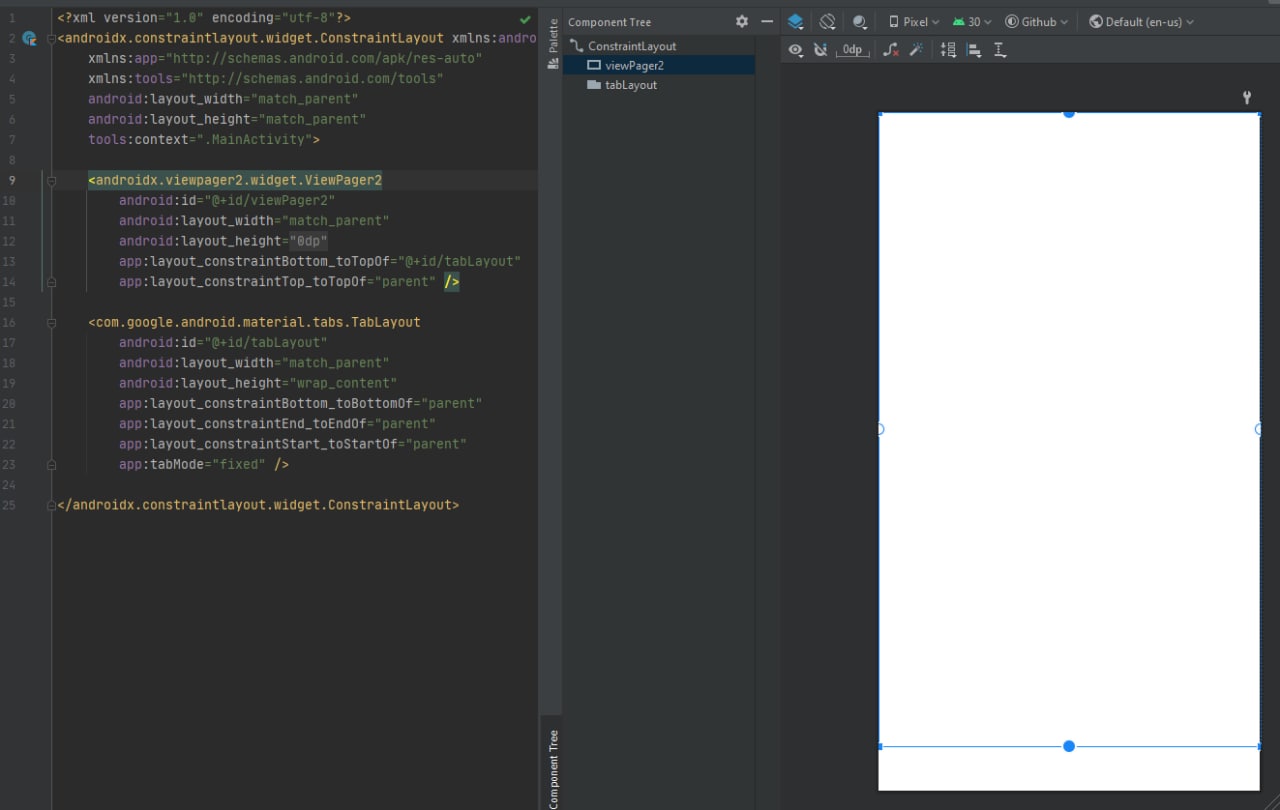Open view options eye icon
This screenshot has height=810, width=1280.
pos(795,50)
